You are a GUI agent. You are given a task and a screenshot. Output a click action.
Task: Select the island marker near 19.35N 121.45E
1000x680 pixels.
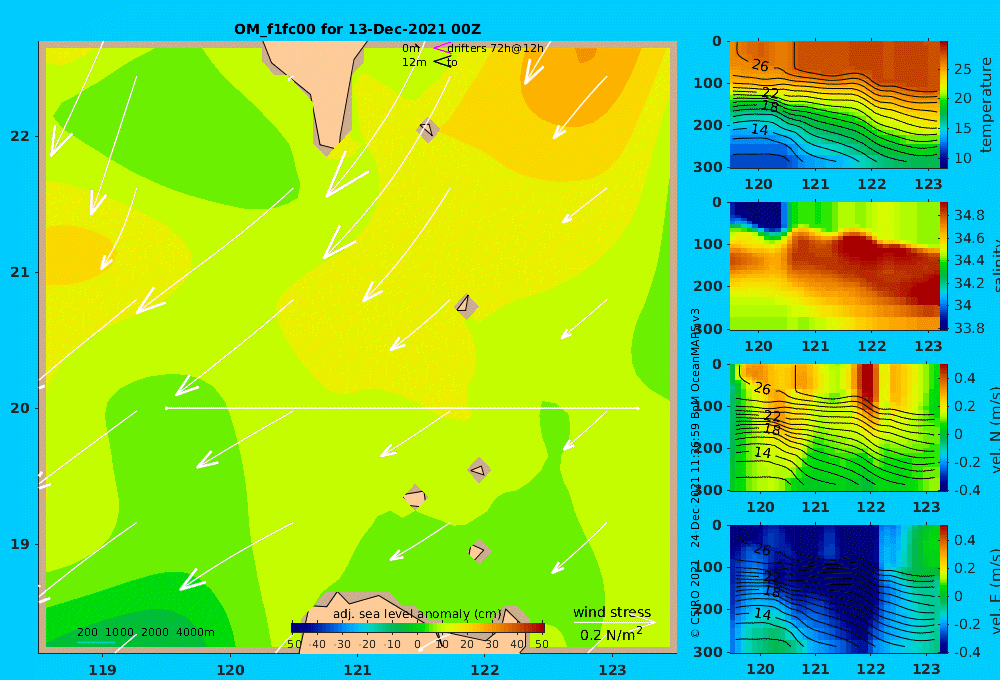coord(415,497)
